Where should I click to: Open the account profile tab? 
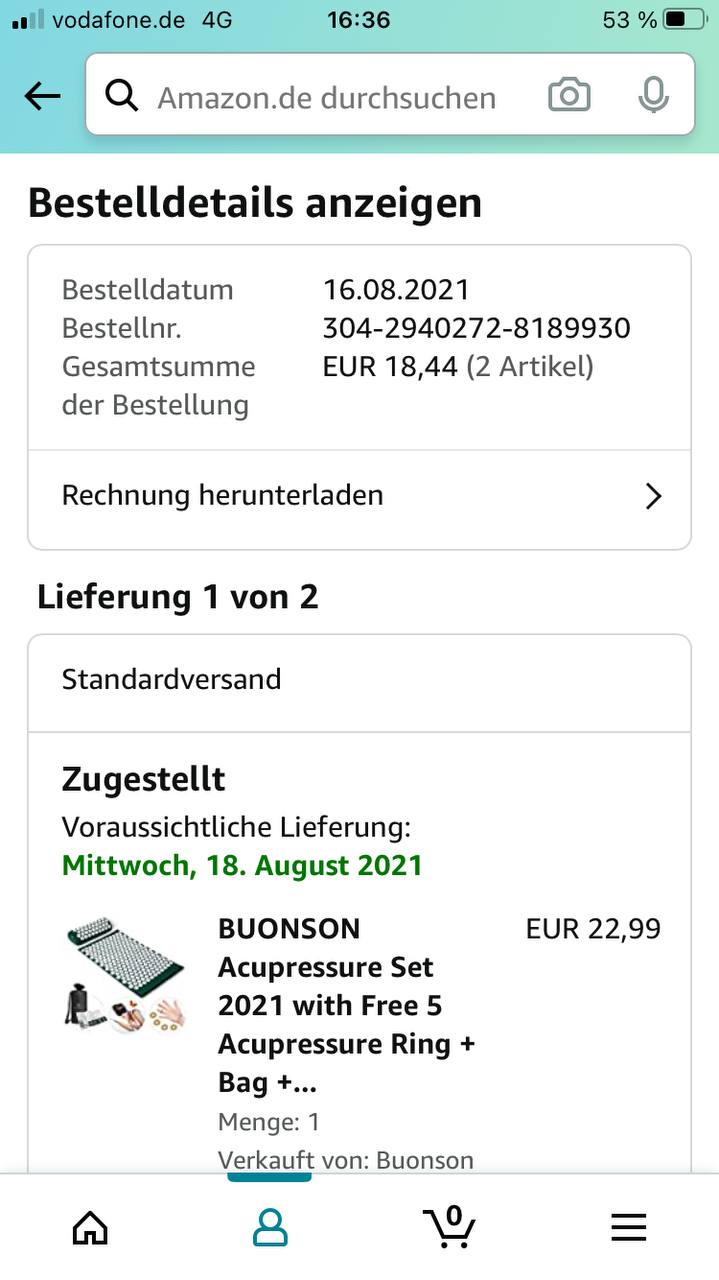click(270, 1226)
